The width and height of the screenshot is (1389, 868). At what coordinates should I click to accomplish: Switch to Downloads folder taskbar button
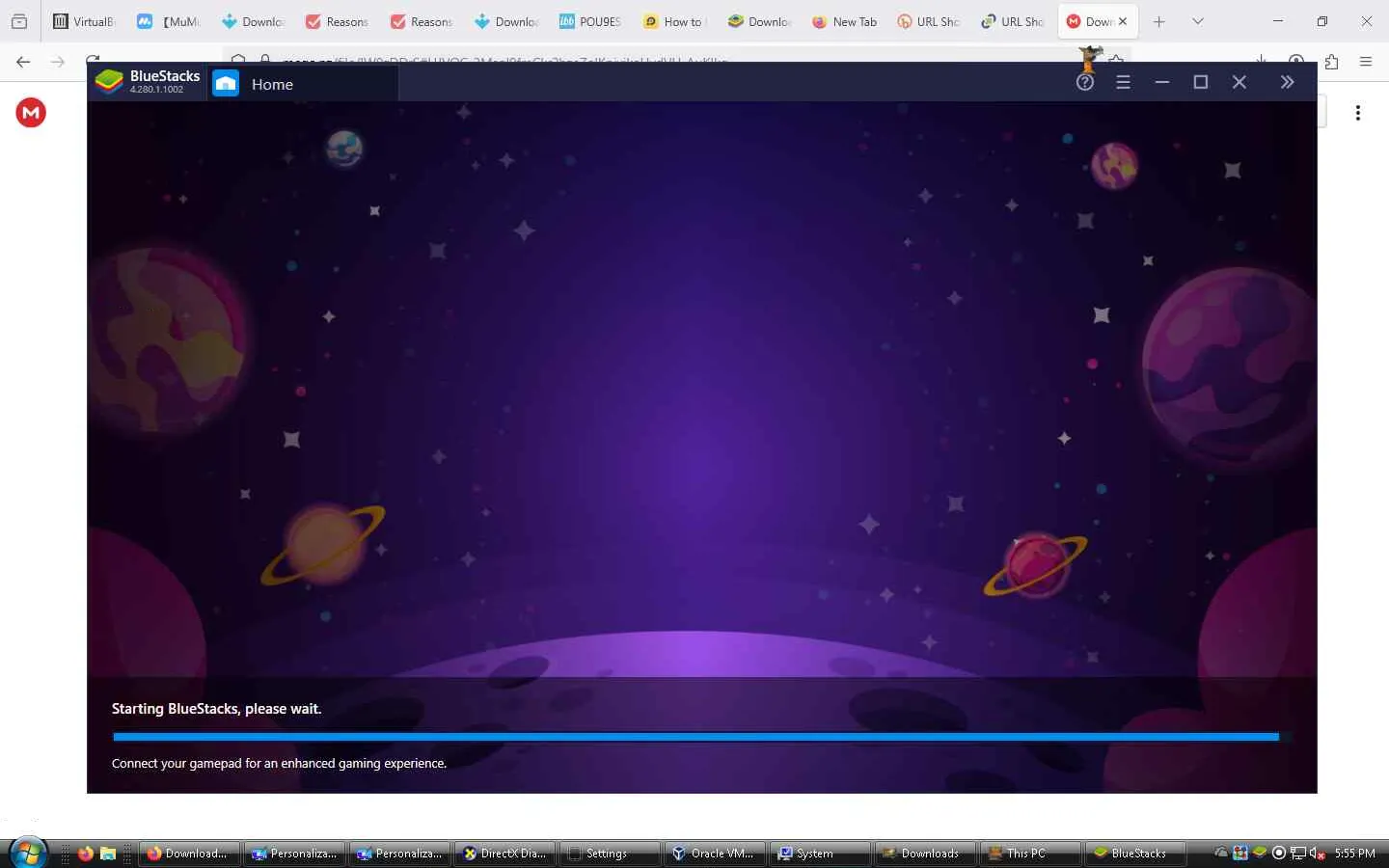pyautogui.click(x=926, y=854)
